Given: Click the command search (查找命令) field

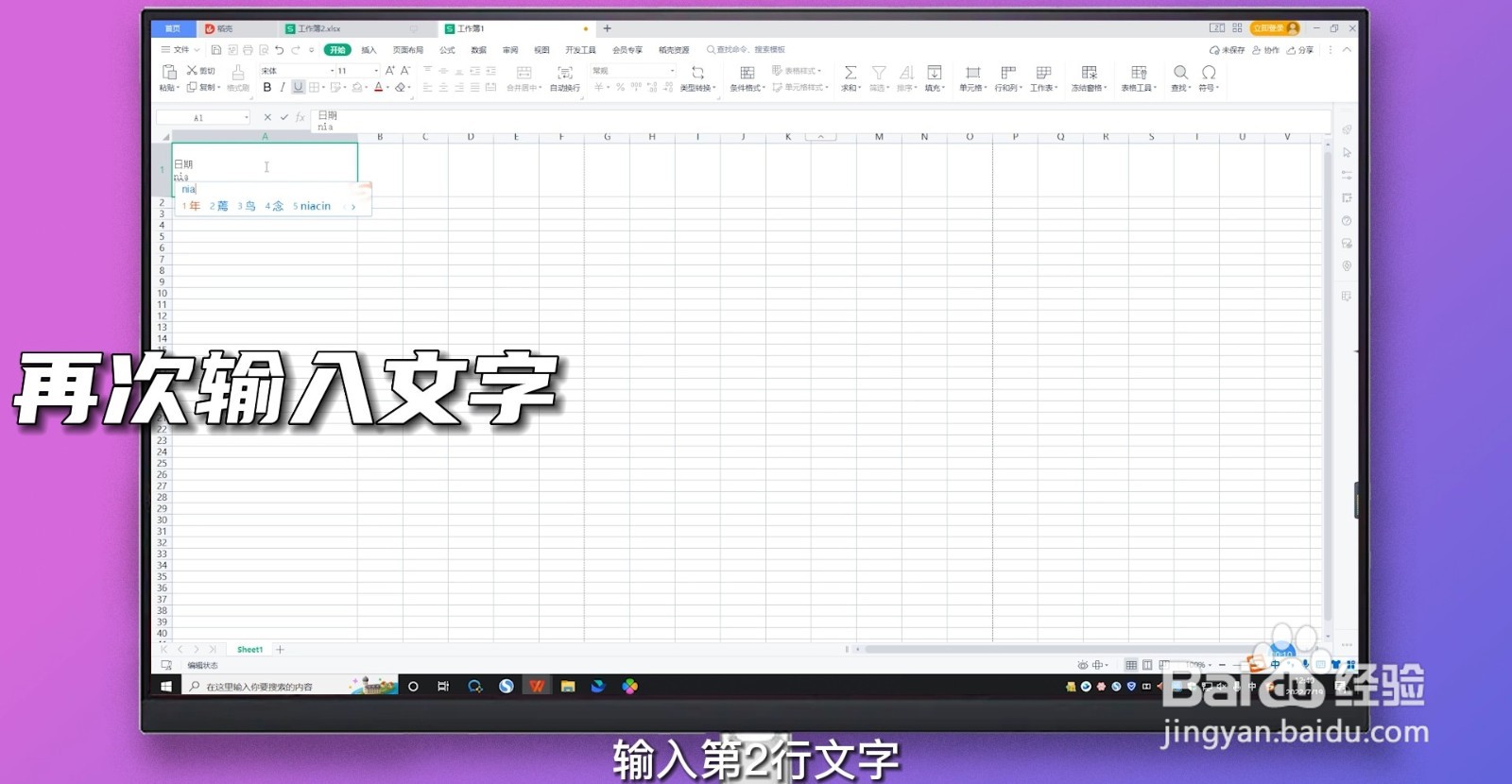Looking at the screenshot, I should pyautogui.click(x=747, y=50).
